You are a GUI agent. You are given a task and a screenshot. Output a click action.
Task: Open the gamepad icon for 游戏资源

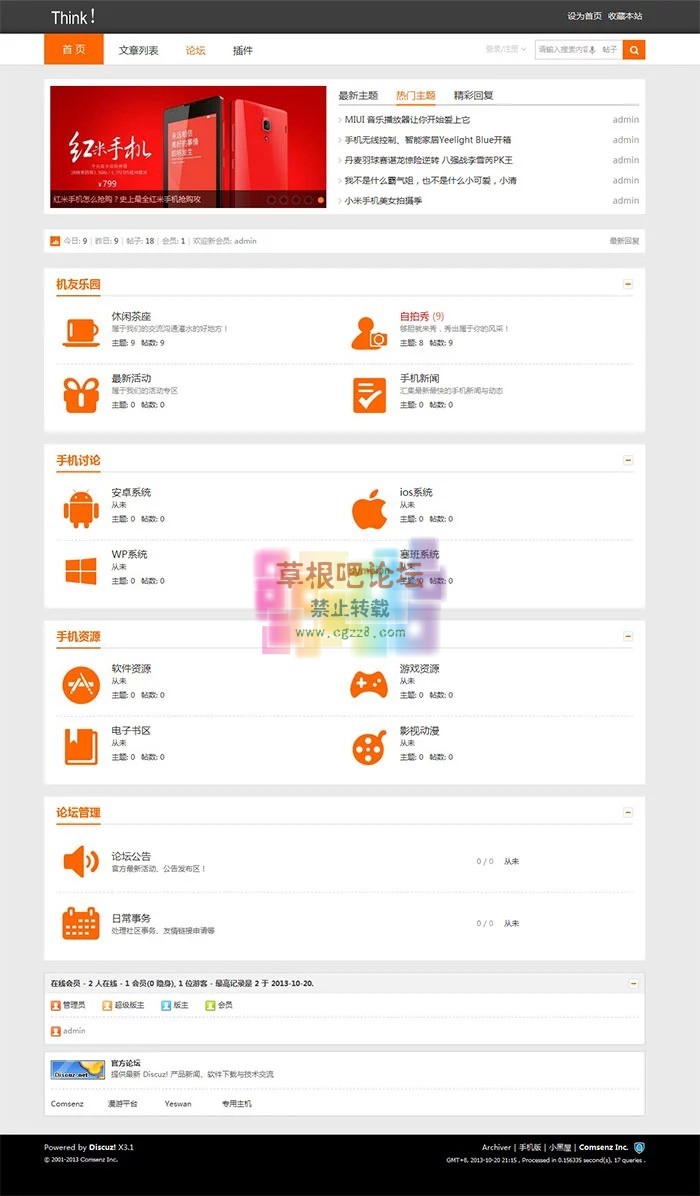point(368,685)
